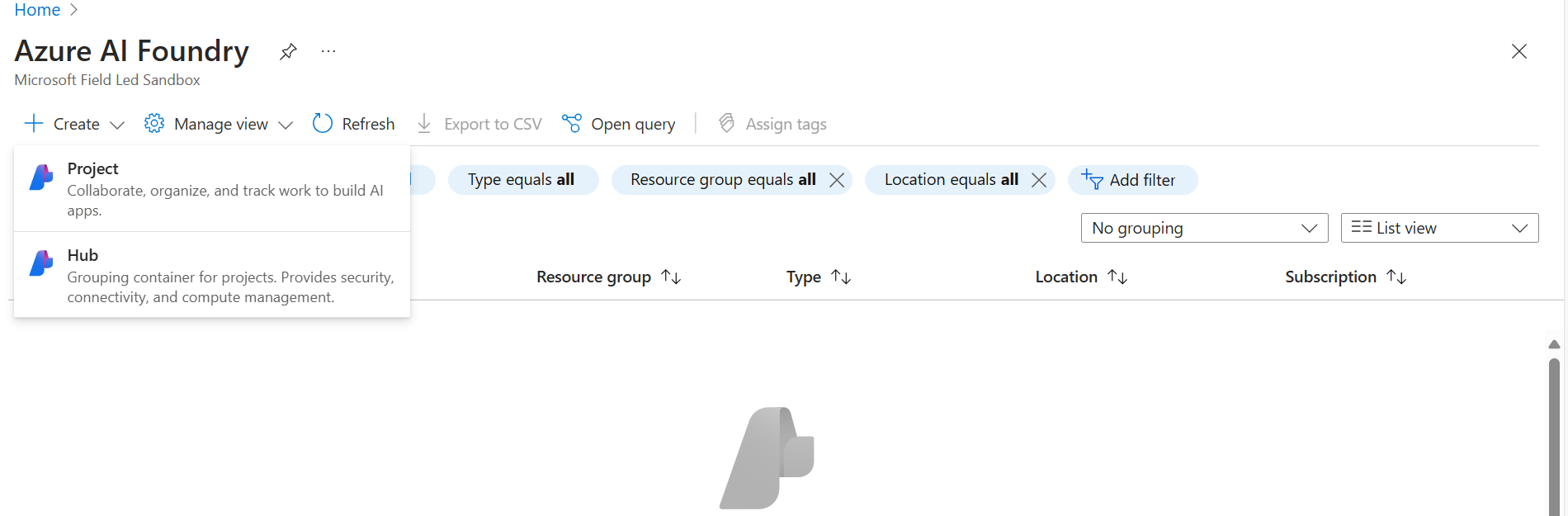Viewport: 1568px width, 516px height.
Task: Click the Manage view gear icon
Action: pos(154,124)
